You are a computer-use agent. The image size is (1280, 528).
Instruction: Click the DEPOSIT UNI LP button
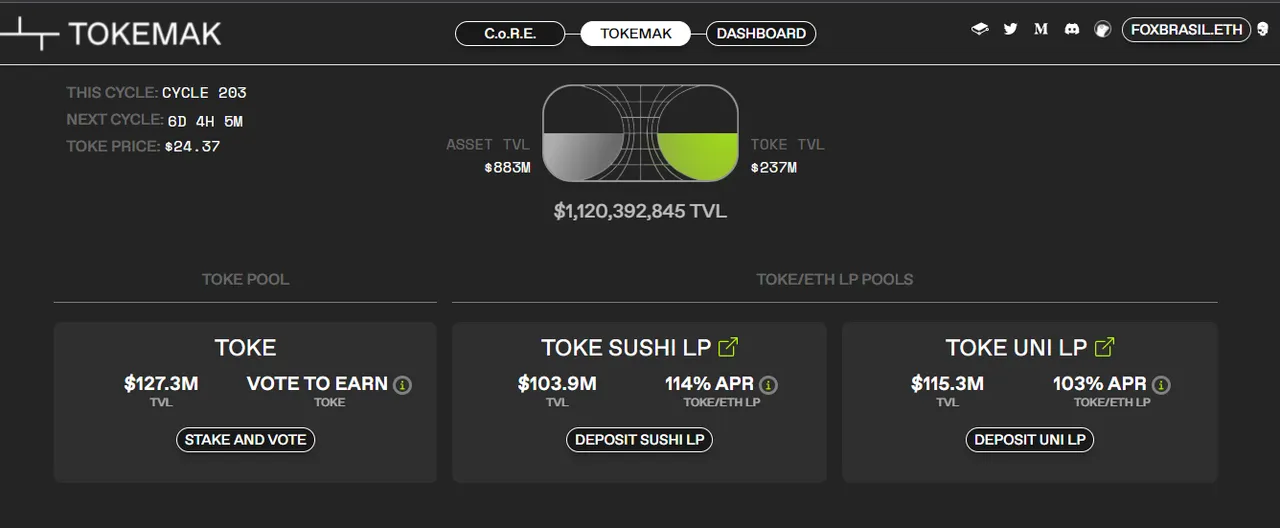1030,439
